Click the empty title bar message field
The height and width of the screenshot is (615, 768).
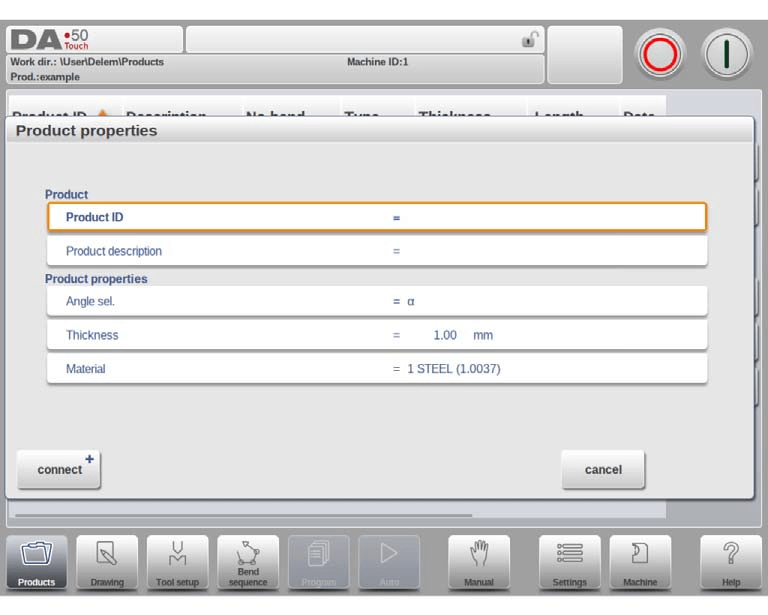click(x=364, y=40)
